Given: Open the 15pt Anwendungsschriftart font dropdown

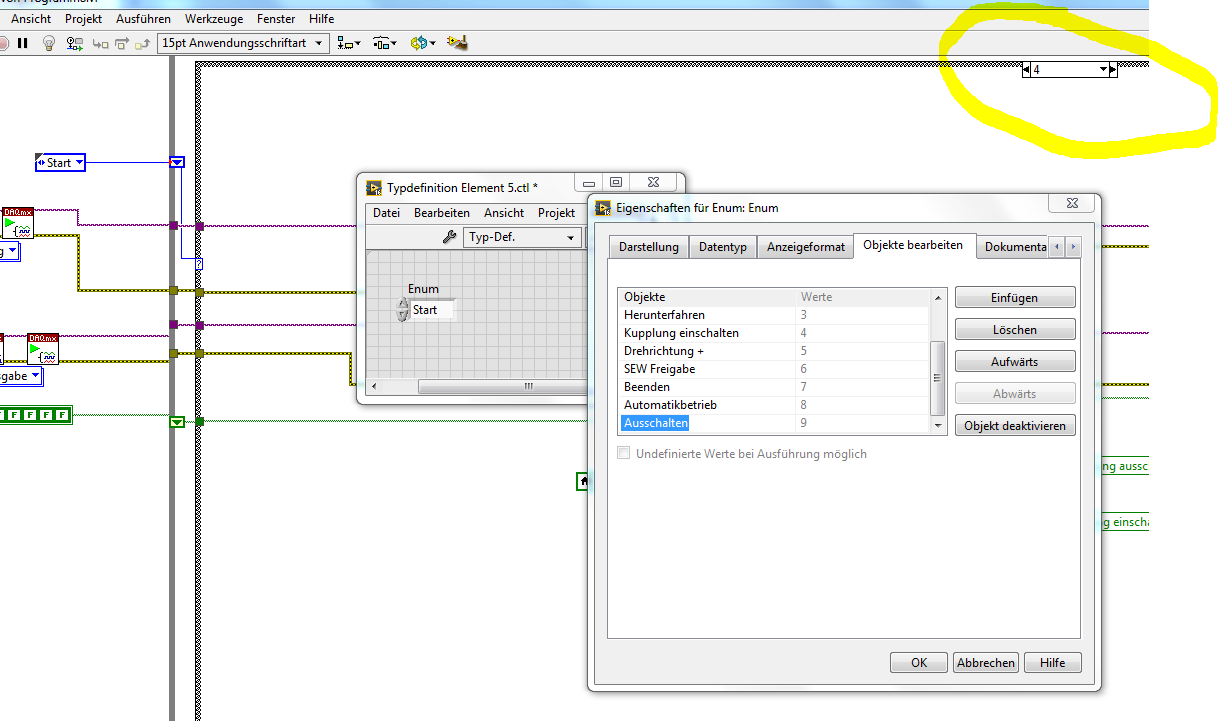Looking at the screenshot, I should pyautogui.click(x=243, y=43).
